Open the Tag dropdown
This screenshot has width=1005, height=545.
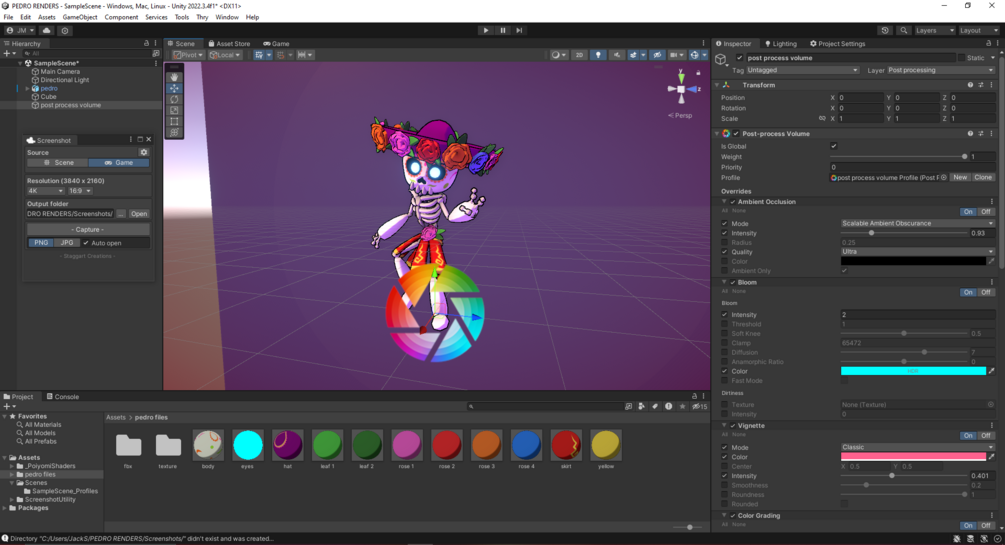[802, 70]
